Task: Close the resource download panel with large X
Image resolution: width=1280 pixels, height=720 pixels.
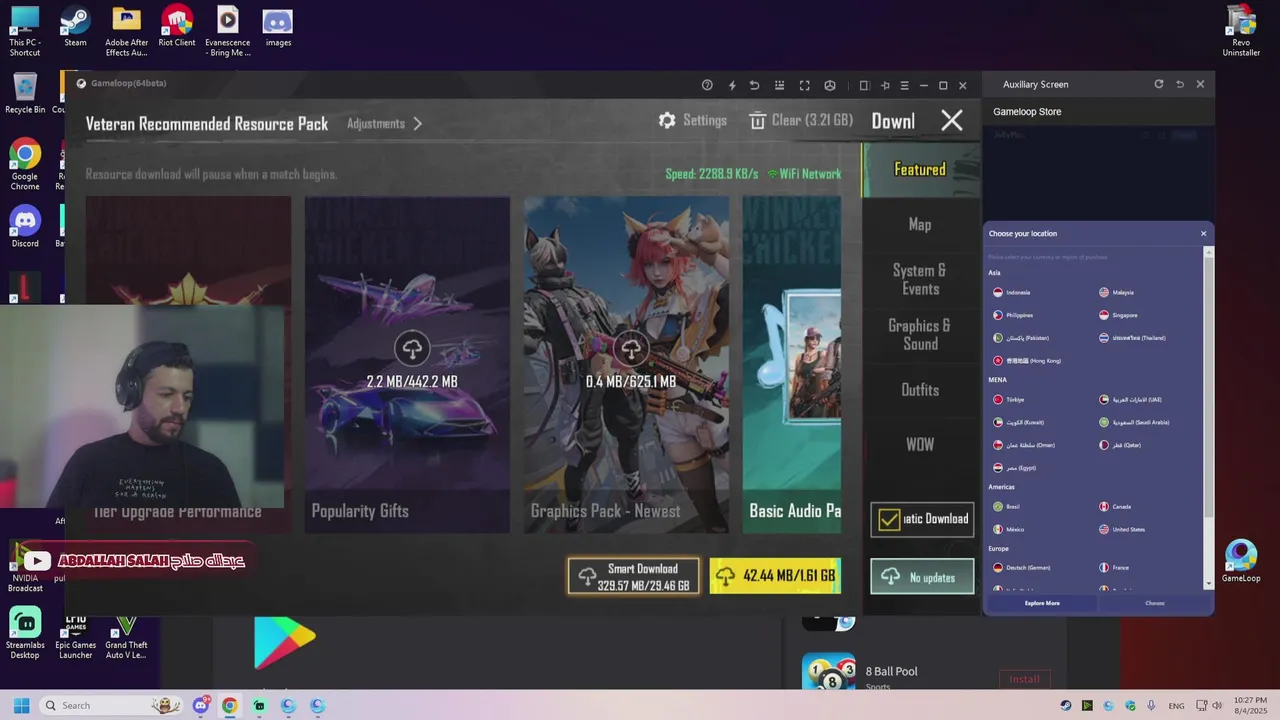Action: (x=952, y=121)
